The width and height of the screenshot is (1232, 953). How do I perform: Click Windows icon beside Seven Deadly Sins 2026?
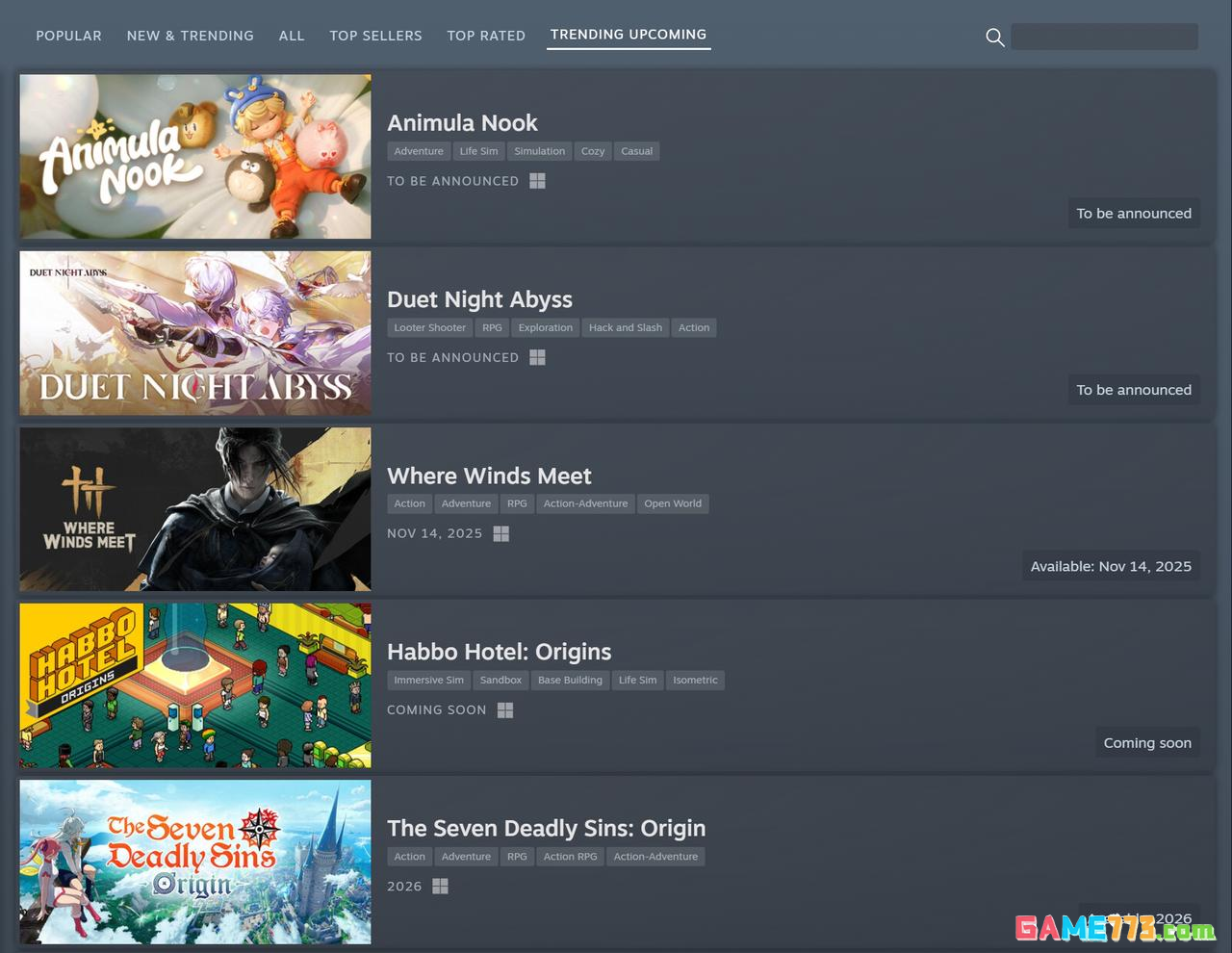pos(440,886)
